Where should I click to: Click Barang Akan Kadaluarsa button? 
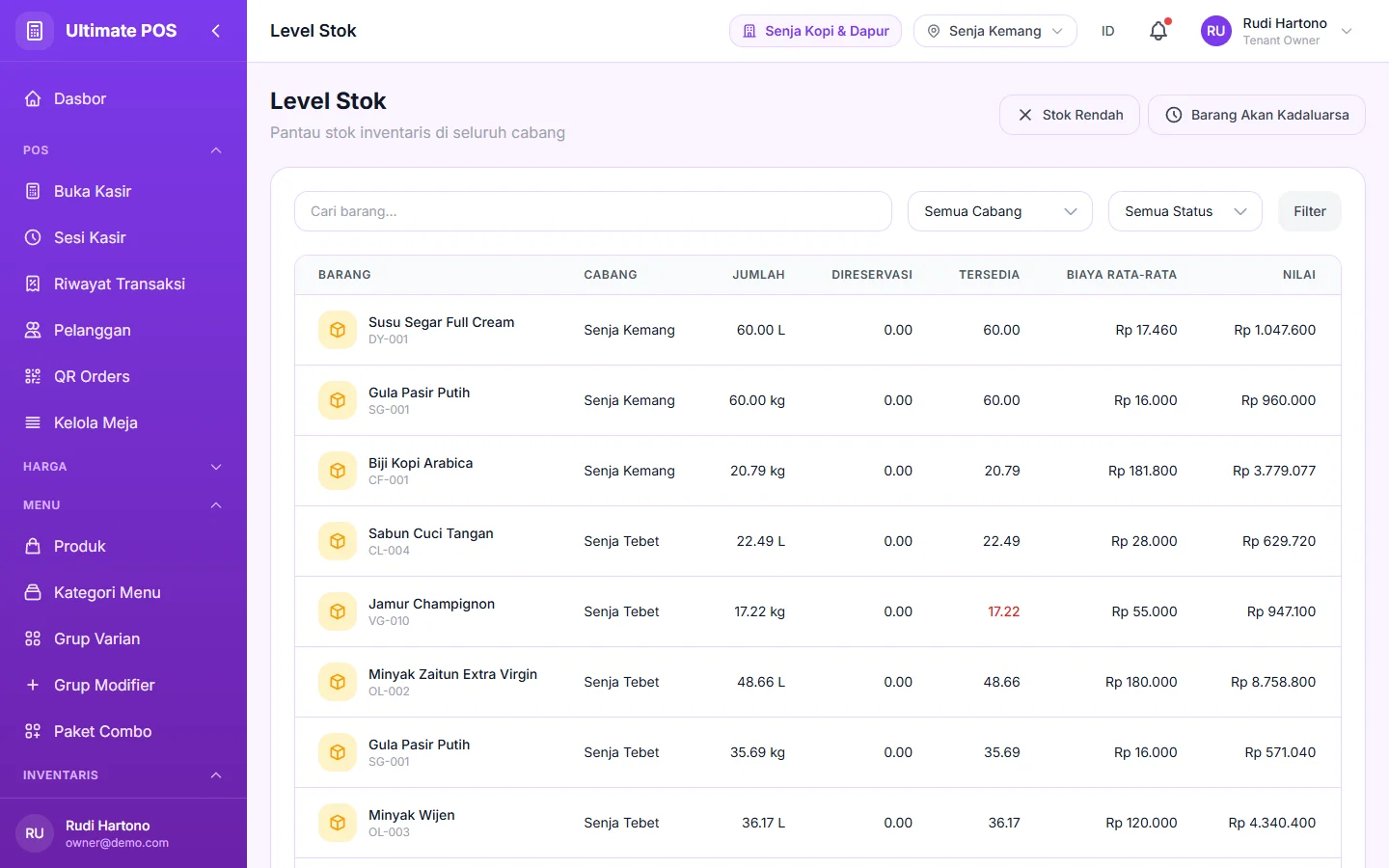click(1256, 115)
